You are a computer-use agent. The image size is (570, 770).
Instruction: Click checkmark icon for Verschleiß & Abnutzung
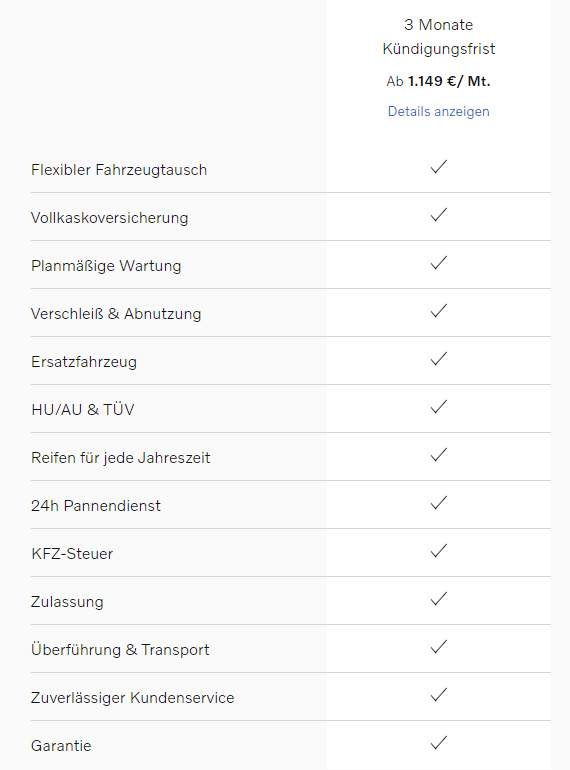(439, 311)
